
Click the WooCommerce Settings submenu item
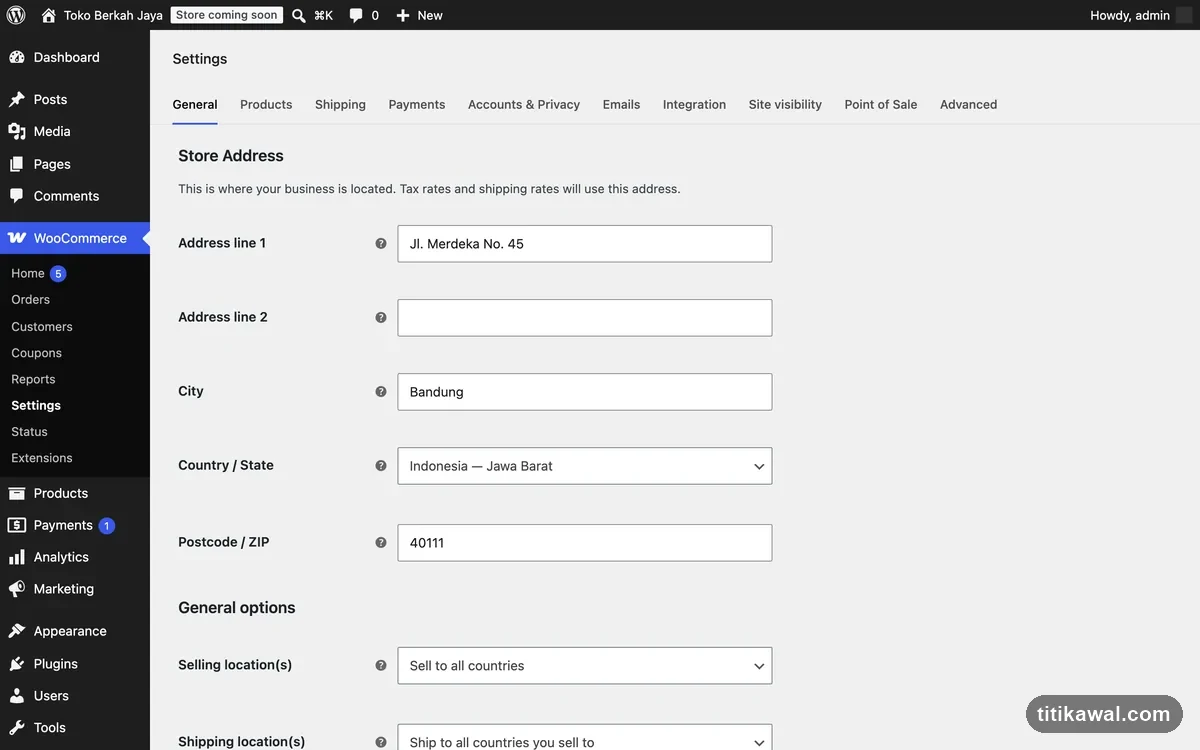pyautogui.click(x=36, y=405)
